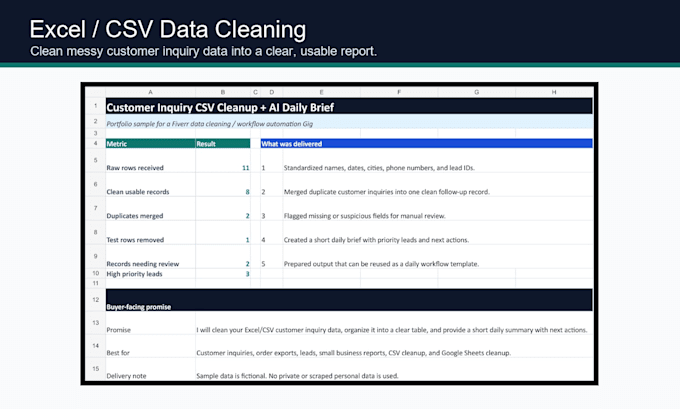Screen dimensions: 680x409
Task: Select column G header
Action: (x=477, y=92)
